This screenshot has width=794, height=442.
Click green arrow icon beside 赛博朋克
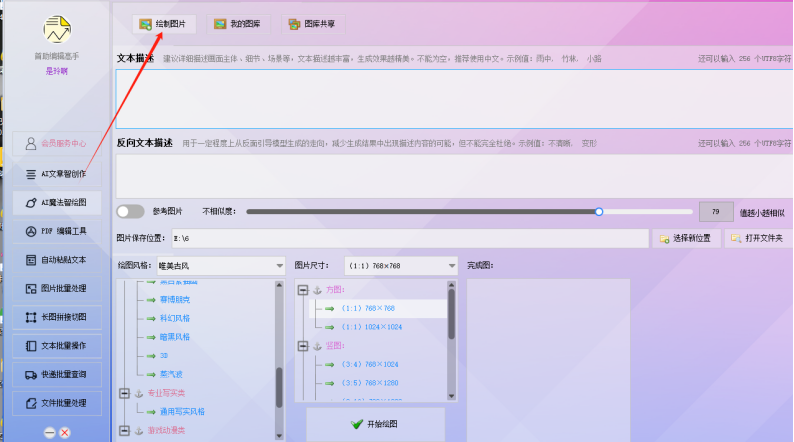tap(151, 300)
